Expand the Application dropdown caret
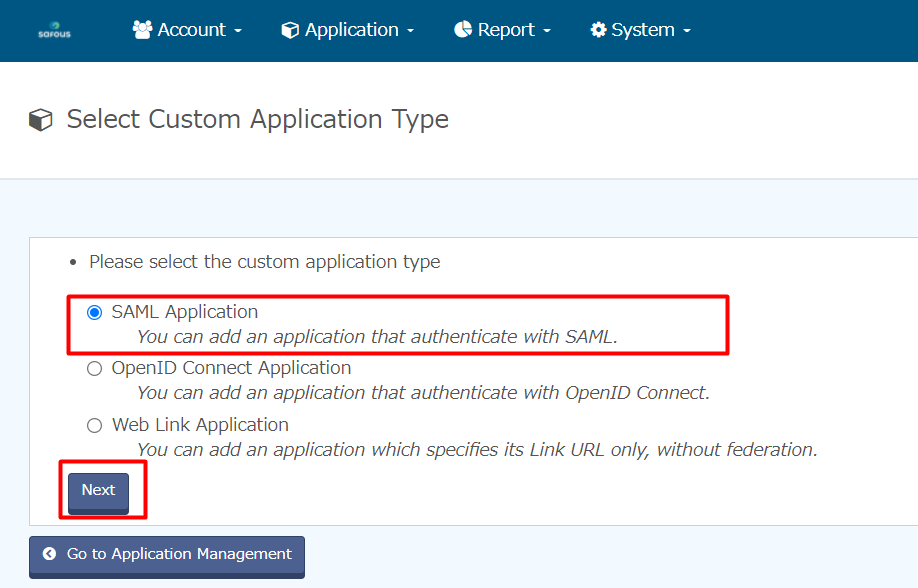This screenshot has width=918, height=588. [410, 32]
